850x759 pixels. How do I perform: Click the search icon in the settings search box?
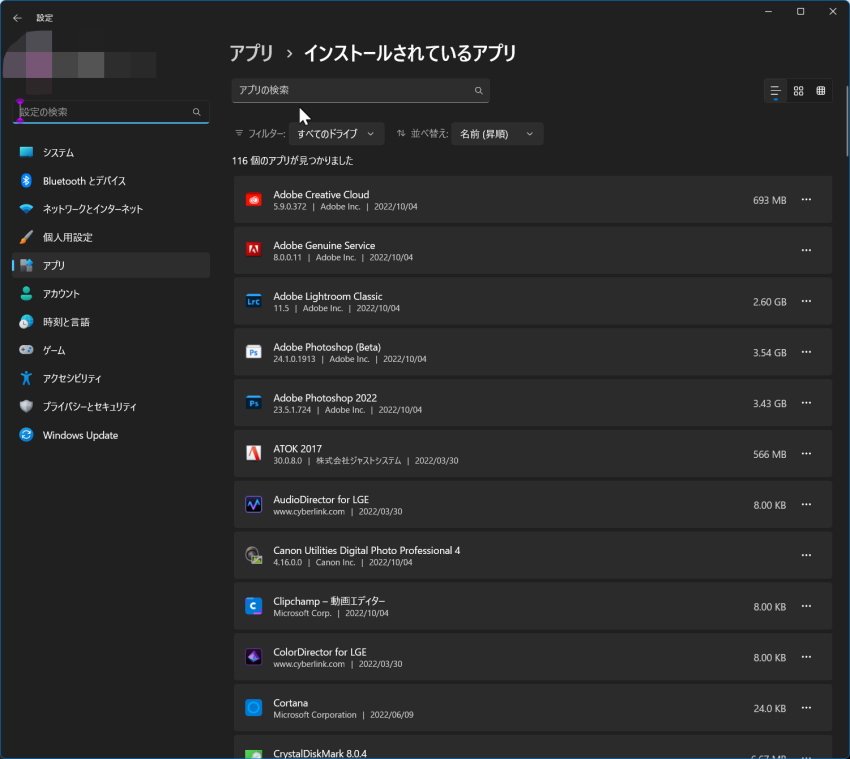(x=197, y=112)
